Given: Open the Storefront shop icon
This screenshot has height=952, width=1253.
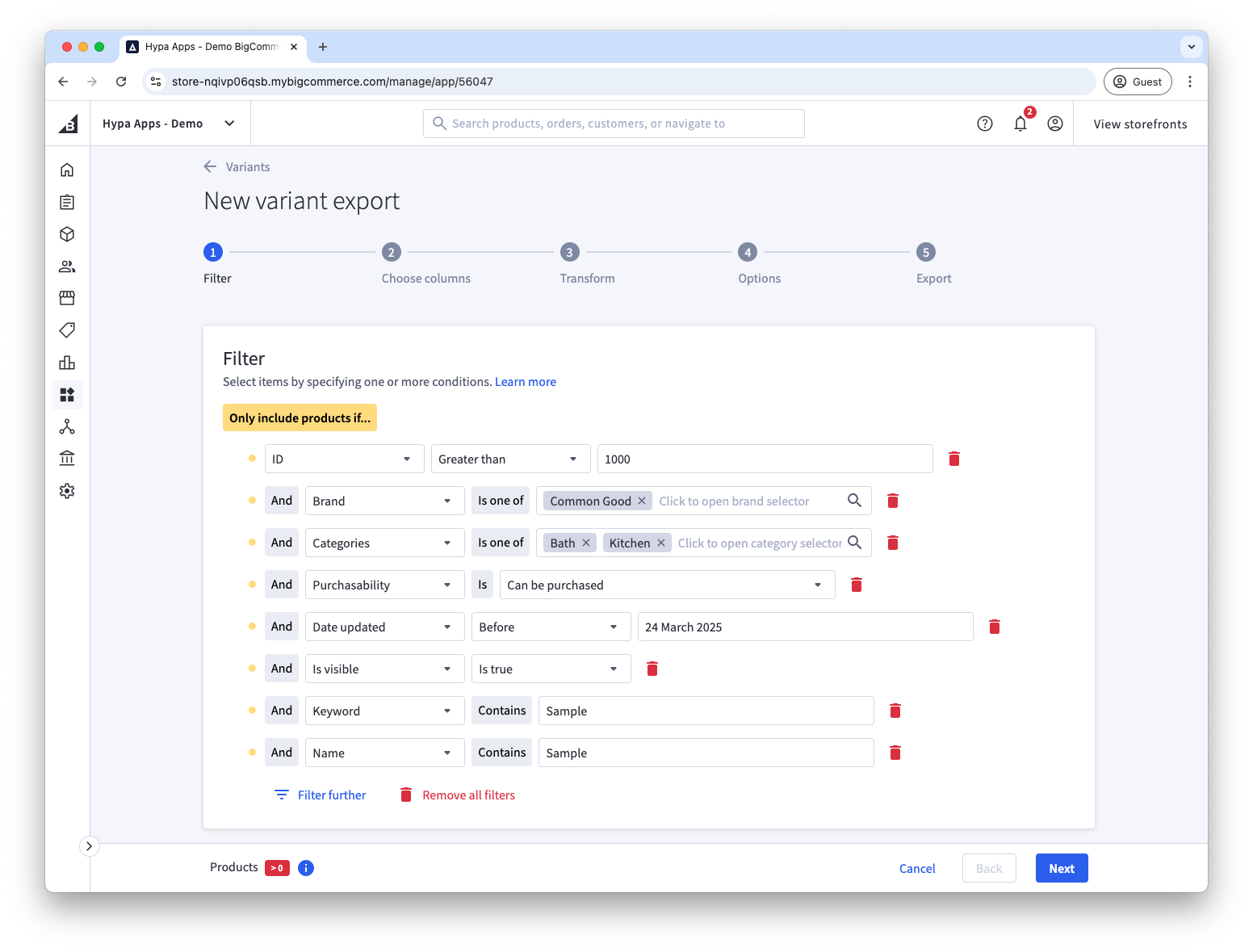Looking at the screenshot, I should [x=67, y=298].
